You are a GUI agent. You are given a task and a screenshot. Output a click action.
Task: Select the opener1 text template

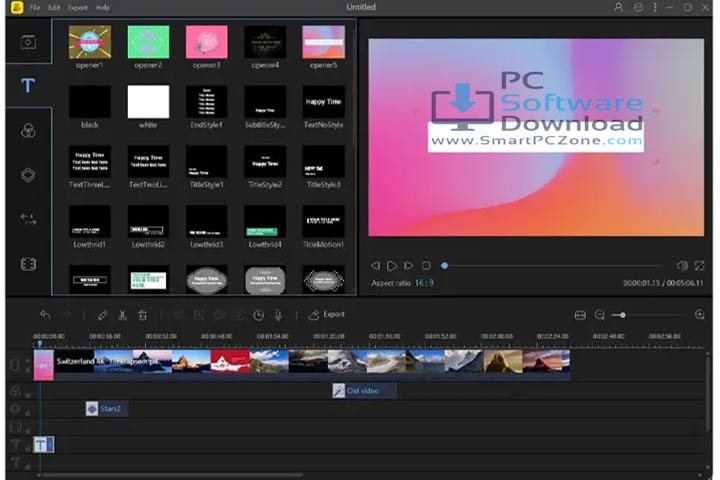90,42
